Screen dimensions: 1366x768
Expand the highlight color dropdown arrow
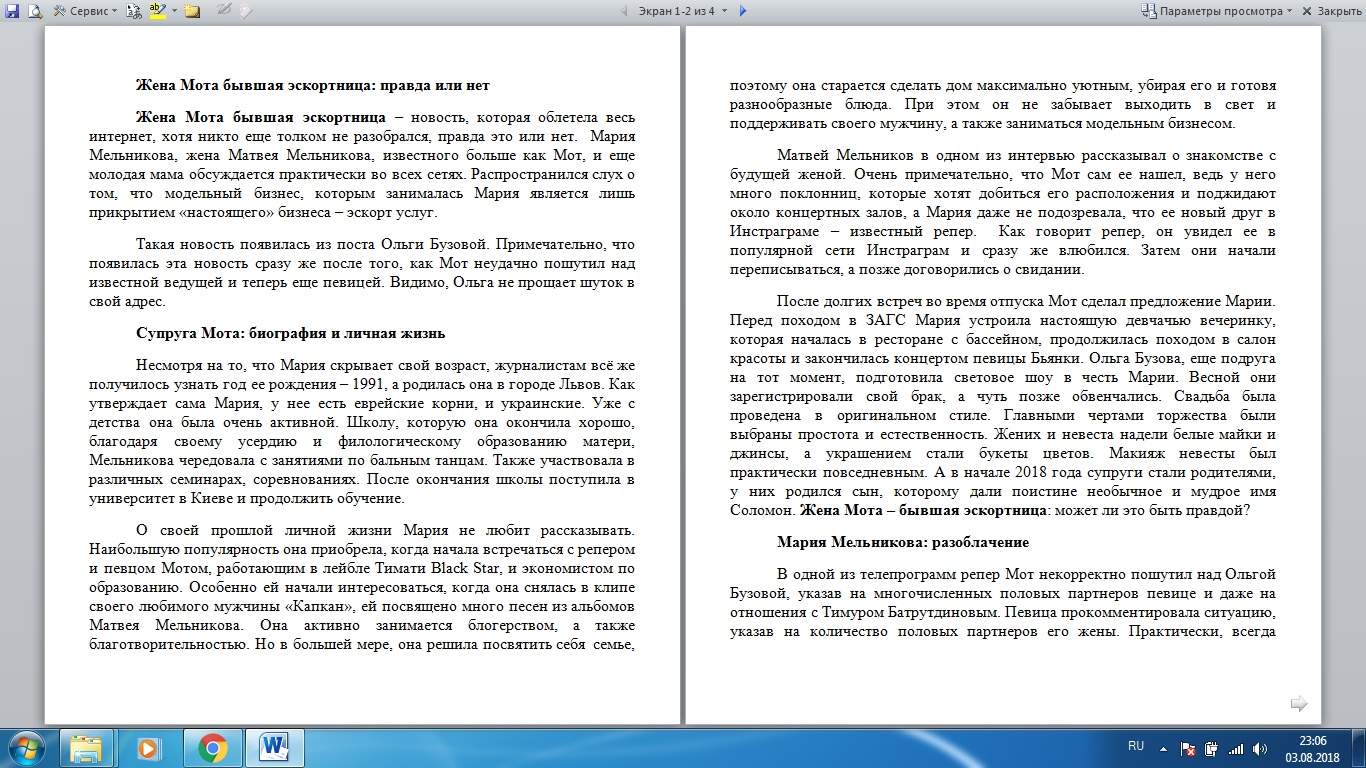coord(174,11)
